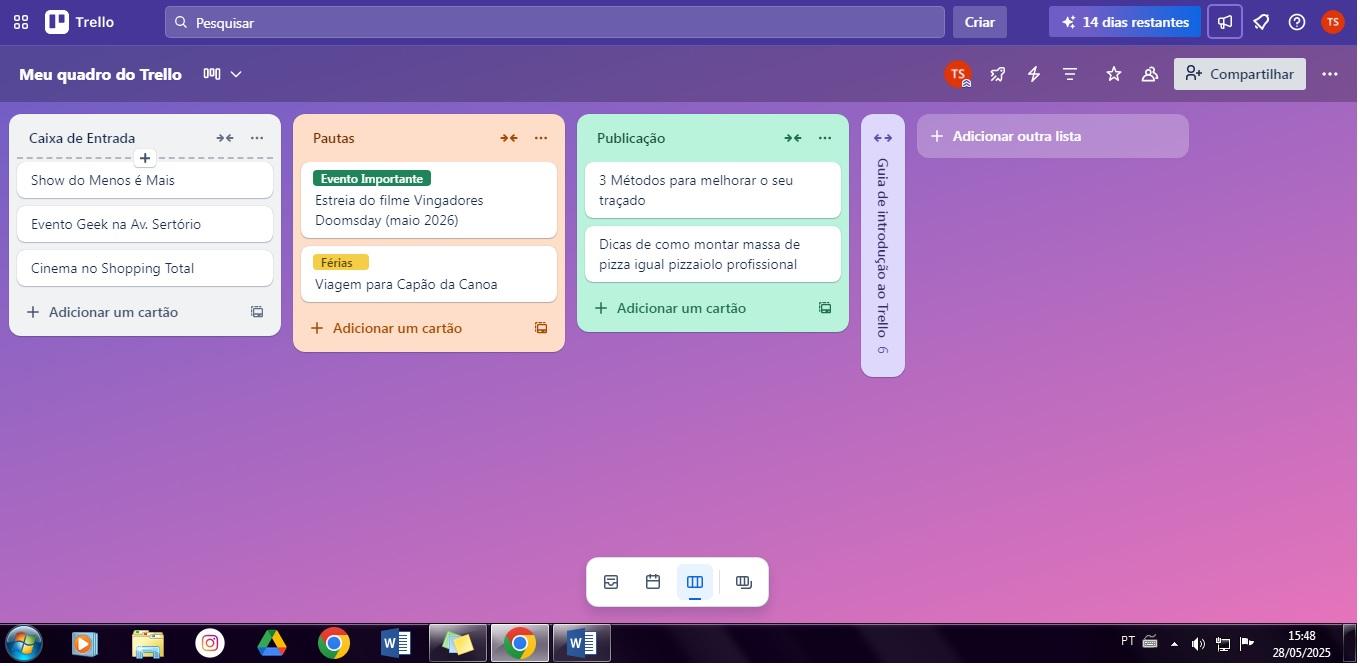Click Adicionar outra lista
Screen dimensions: 1360x666
(x=1053, y=136)
